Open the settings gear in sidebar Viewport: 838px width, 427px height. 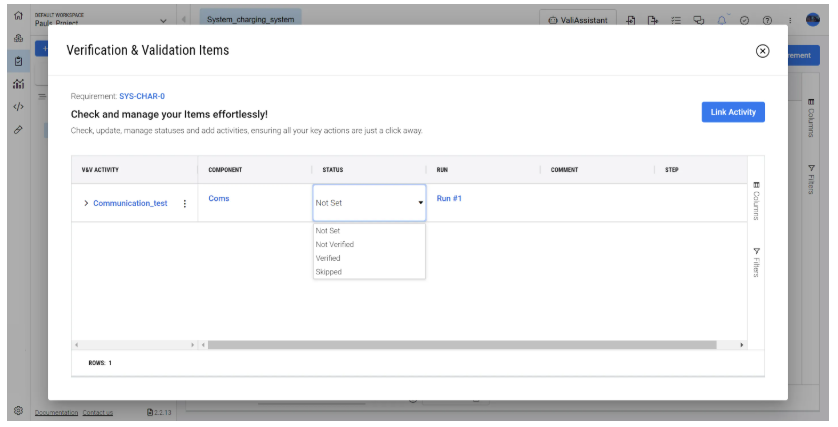coord(18,411)
